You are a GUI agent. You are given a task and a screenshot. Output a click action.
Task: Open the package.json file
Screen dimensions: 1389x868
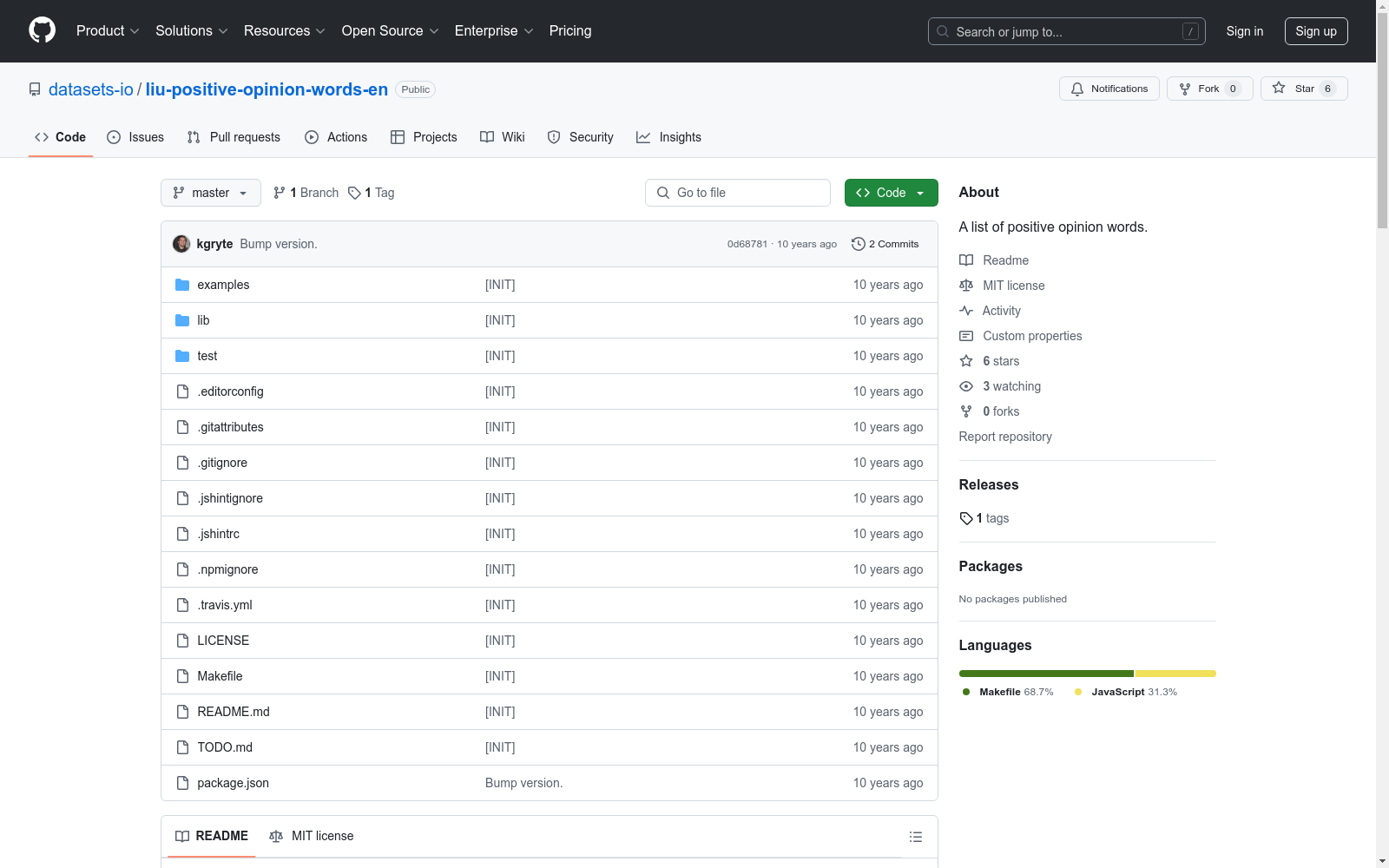tap(233, 783)
